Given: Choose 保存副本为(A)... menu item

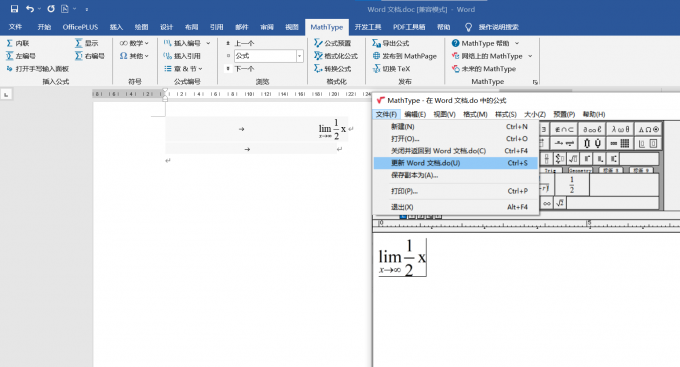Looking at the screenshot, I should coord(456,175).
